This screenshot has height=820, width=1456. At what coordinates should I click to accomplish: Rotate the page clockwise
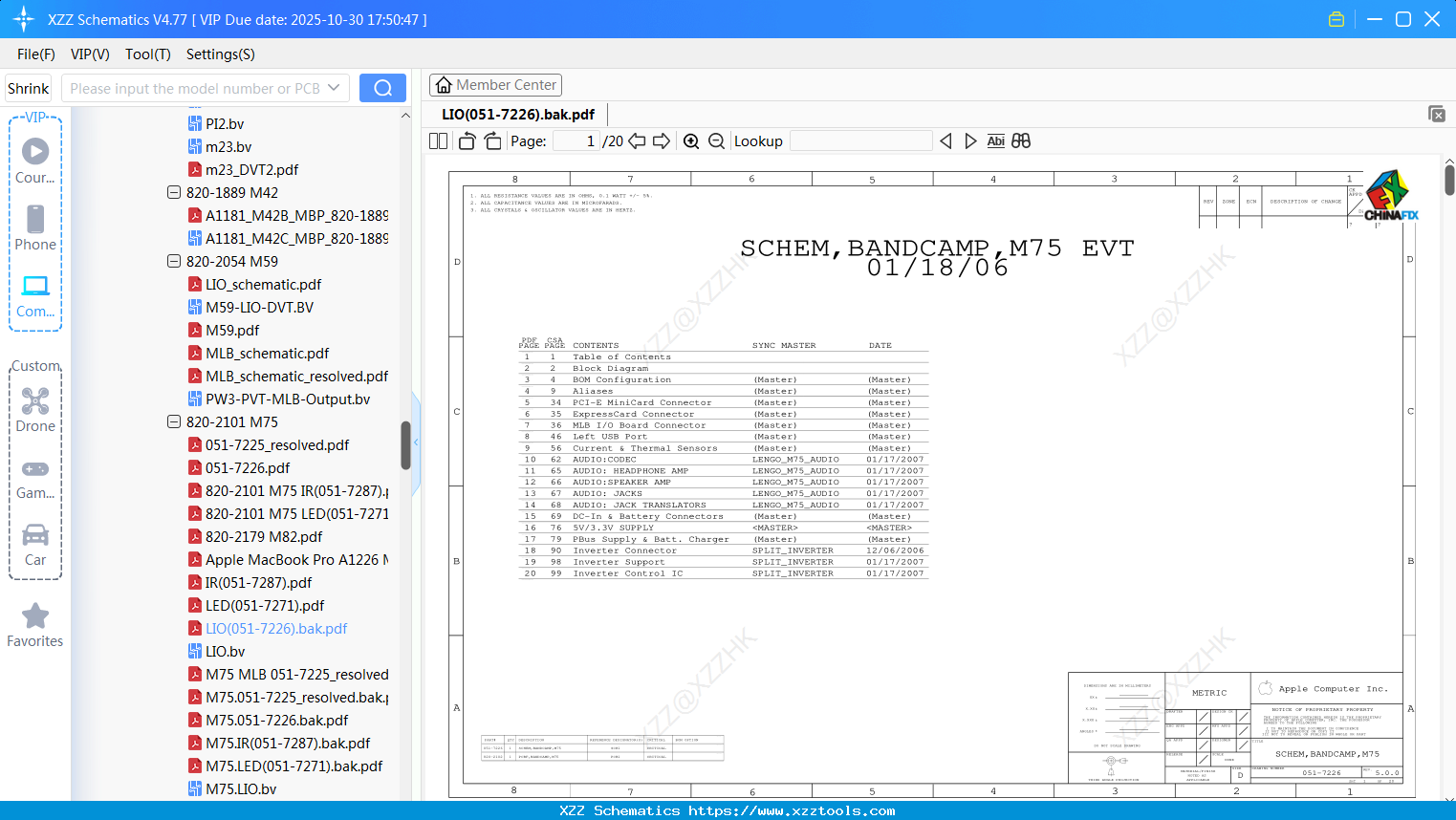point(492,141)
